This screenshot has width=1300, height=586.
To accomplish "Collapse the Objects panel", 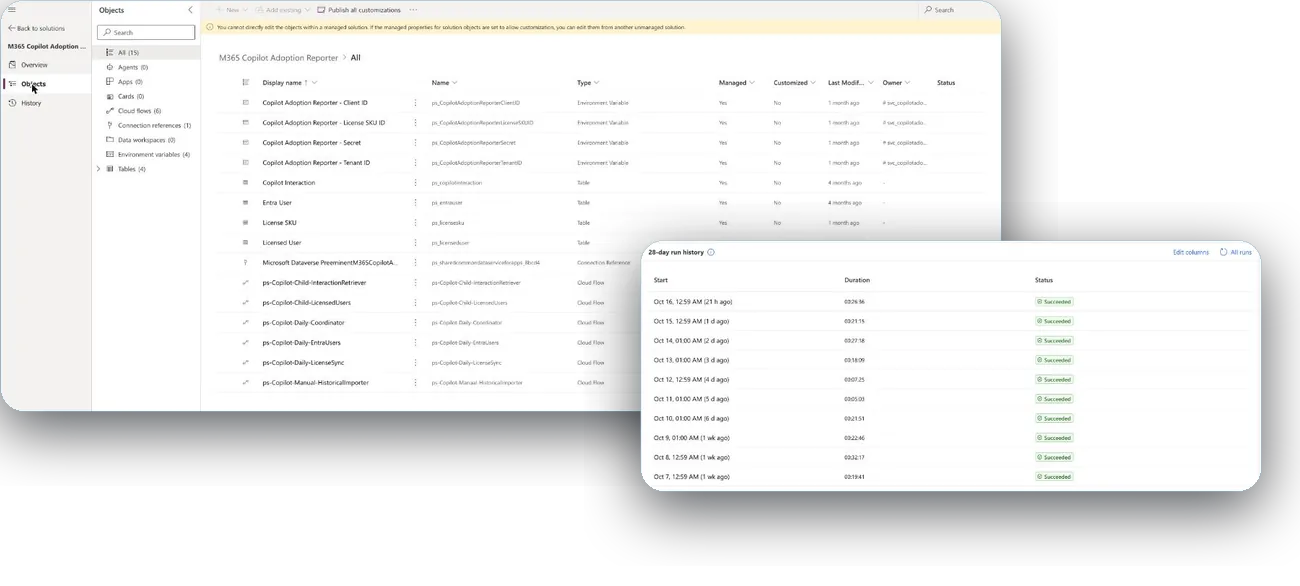I will tap(190, 10).
